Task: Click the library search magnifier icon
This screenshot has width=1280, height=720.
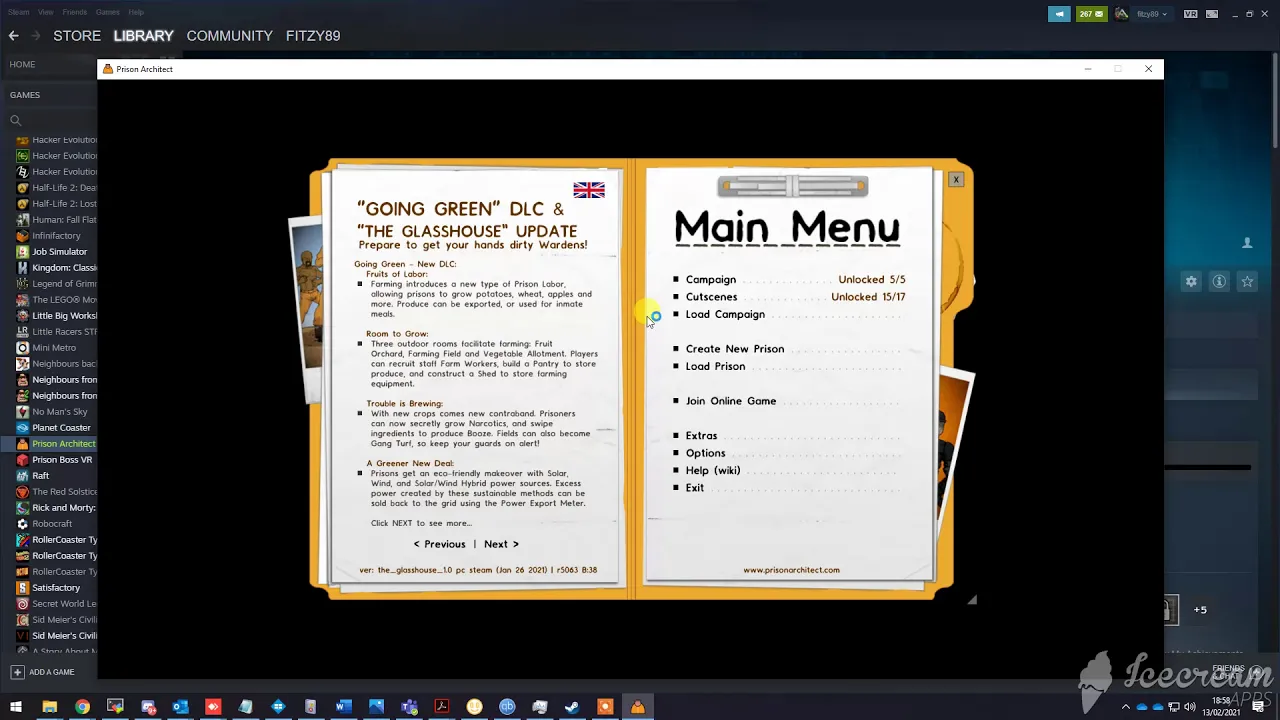Action: pyautogui.click(x=15, y=120)
